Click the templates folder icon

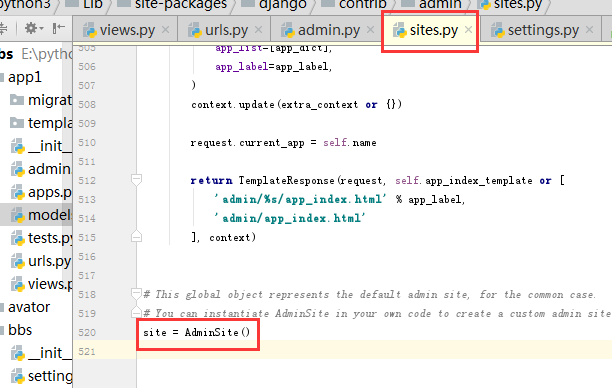click(17, 123)
